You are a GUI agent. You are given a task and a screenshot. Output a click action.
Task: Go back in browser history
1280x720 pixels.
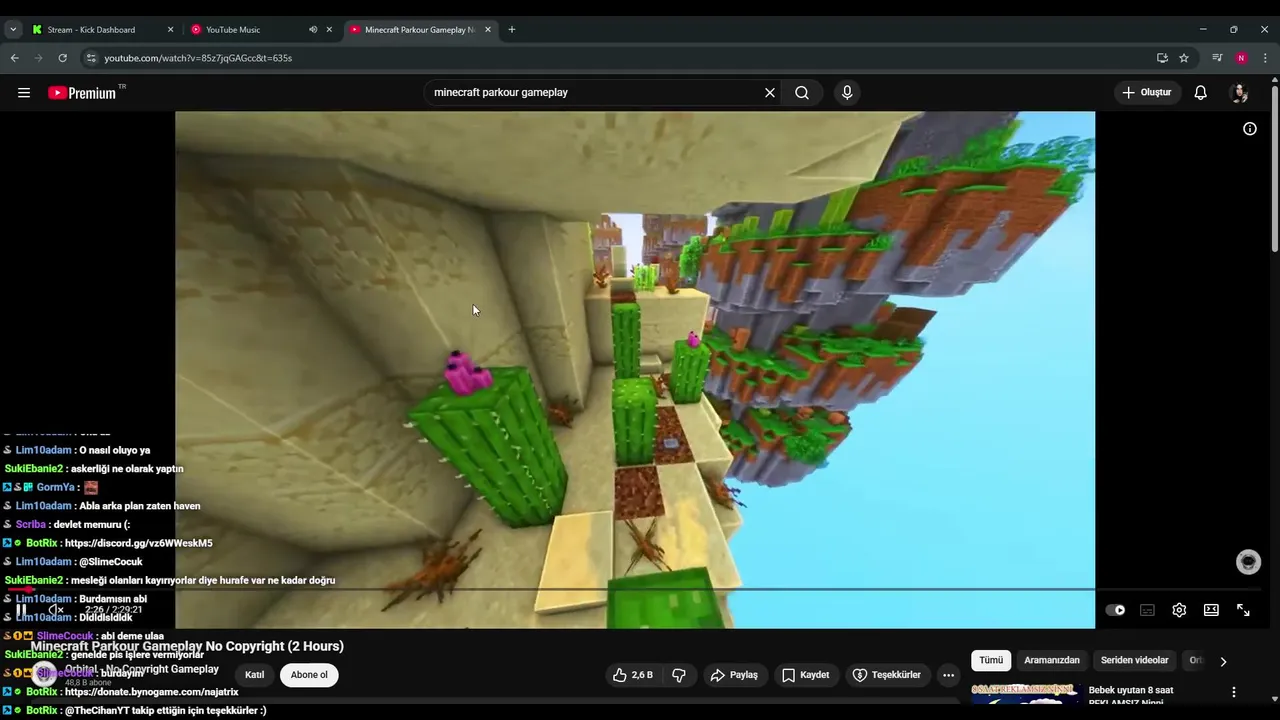coord(14,58)
